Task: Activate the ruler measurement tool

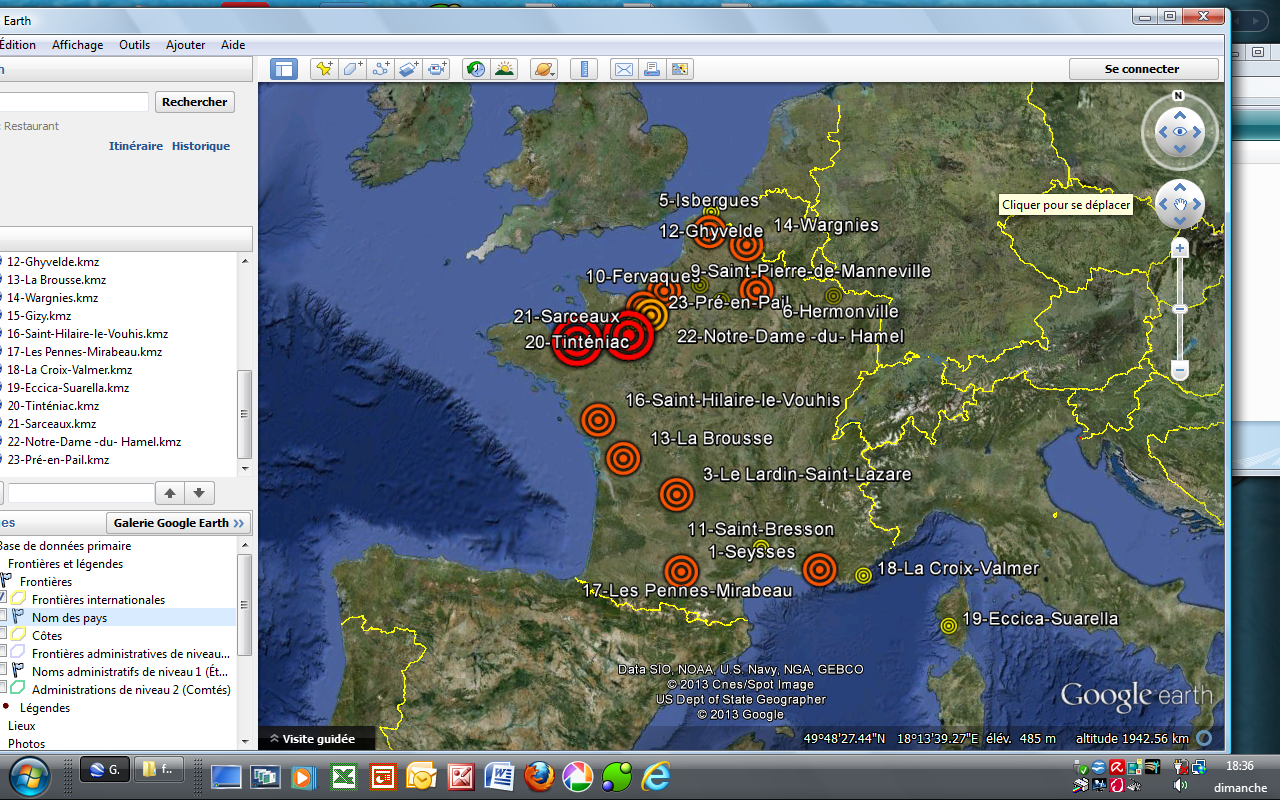Action: point(584,69)
